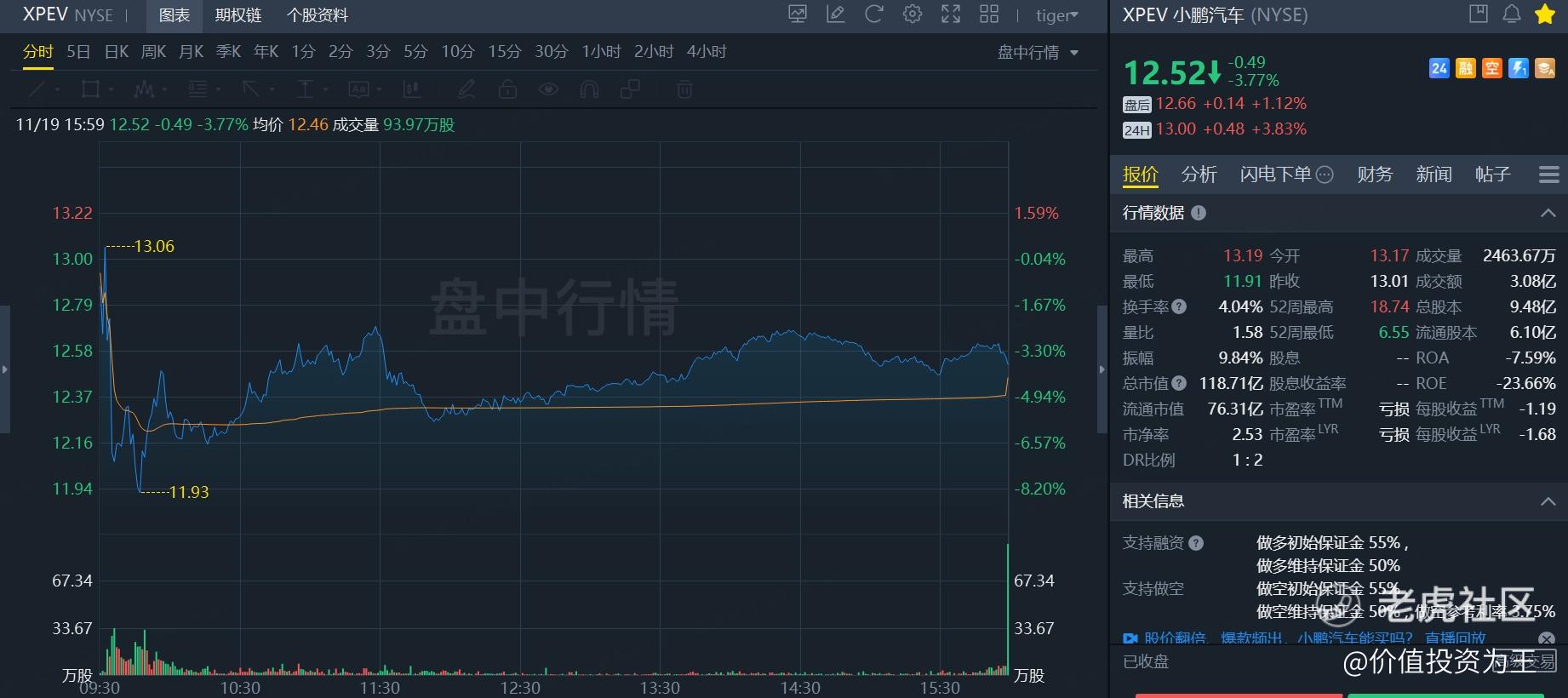Select the 15分 timeframe
This screenshot has width=1568, height=698.
click(x=504, y=52)
